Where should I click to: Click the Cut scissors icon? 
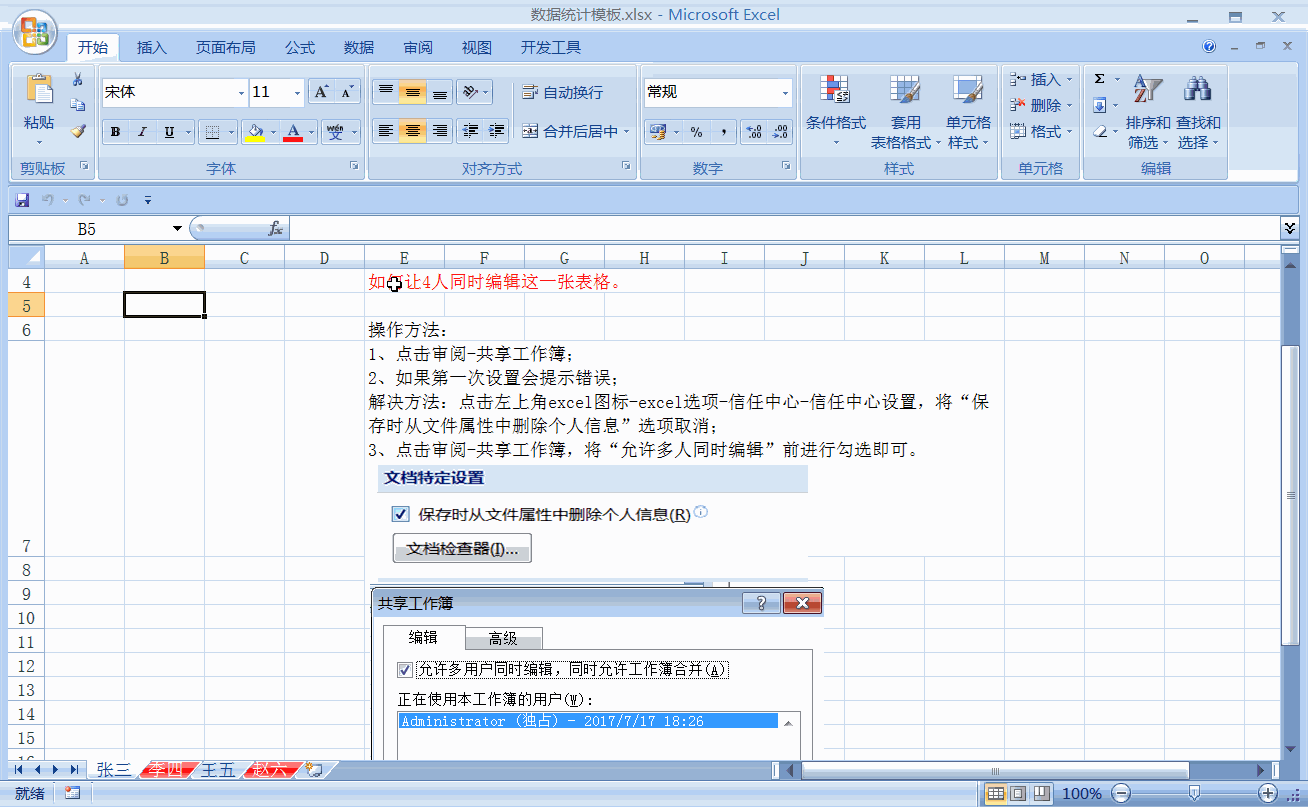(x=78, y=80)
